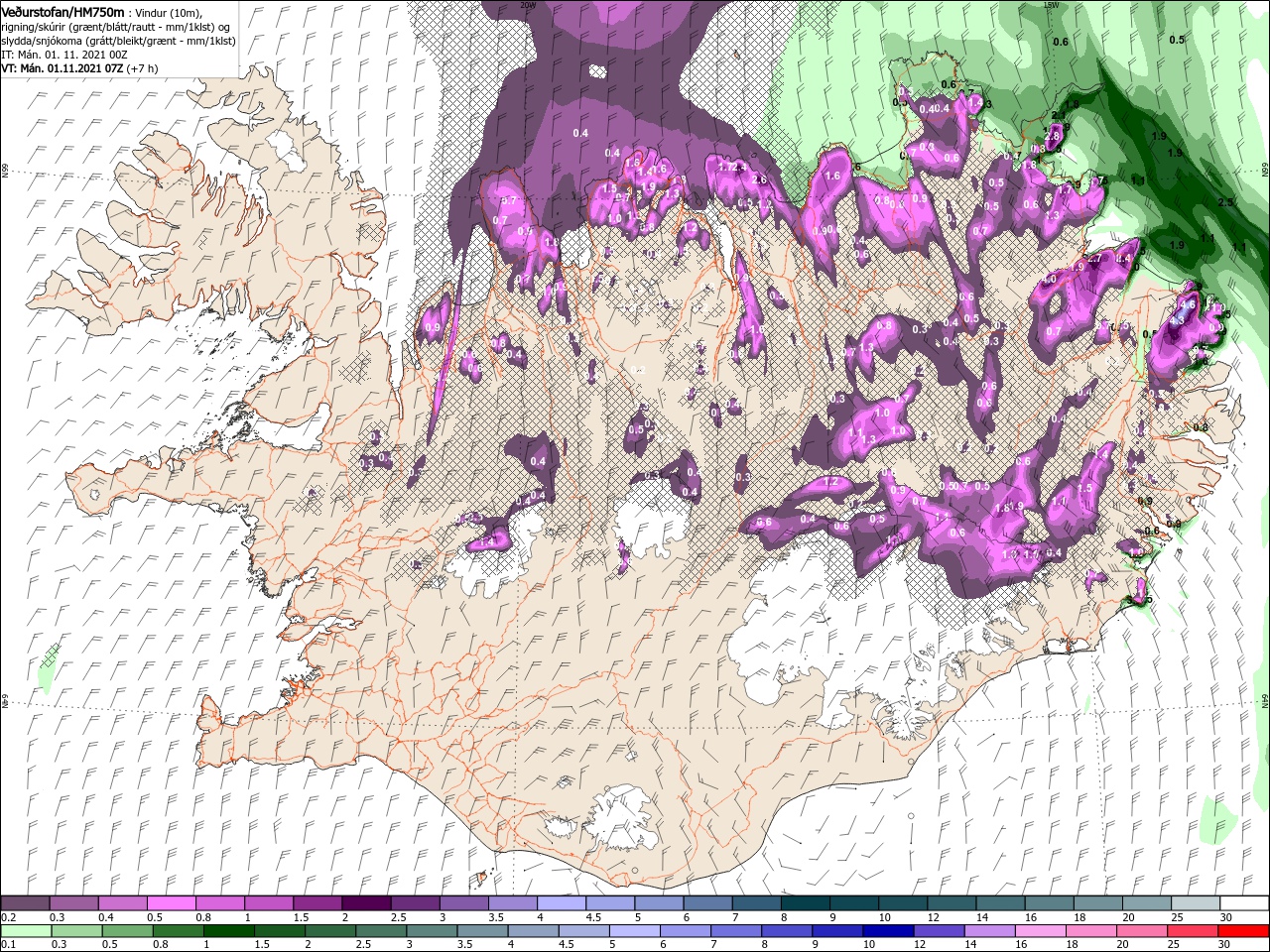
Task: Click the '0.2' label under upper legend
Action: point(9,917)
